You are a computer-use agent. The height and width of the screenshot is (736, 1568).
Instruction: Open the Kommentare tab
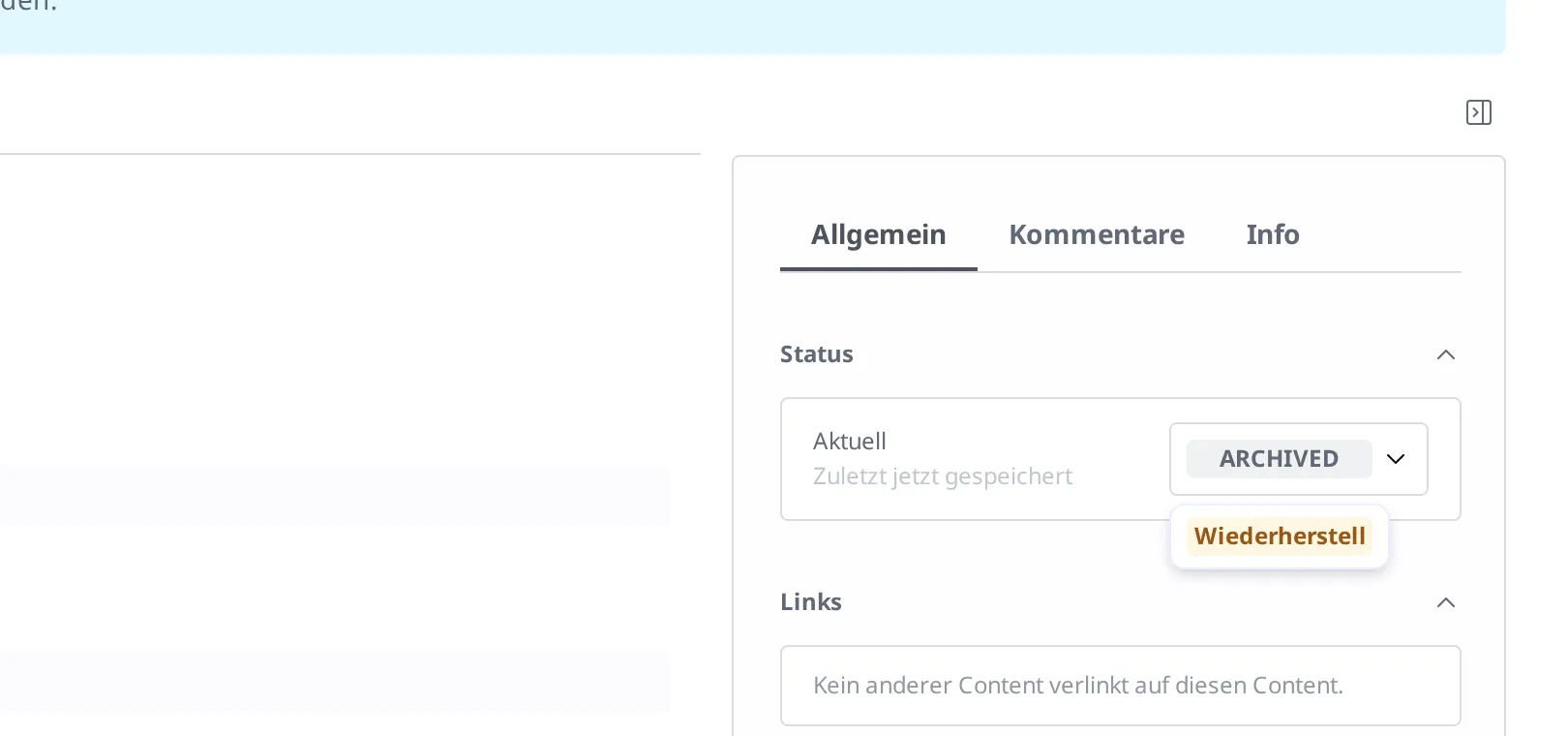click(x=1096, y=234)
